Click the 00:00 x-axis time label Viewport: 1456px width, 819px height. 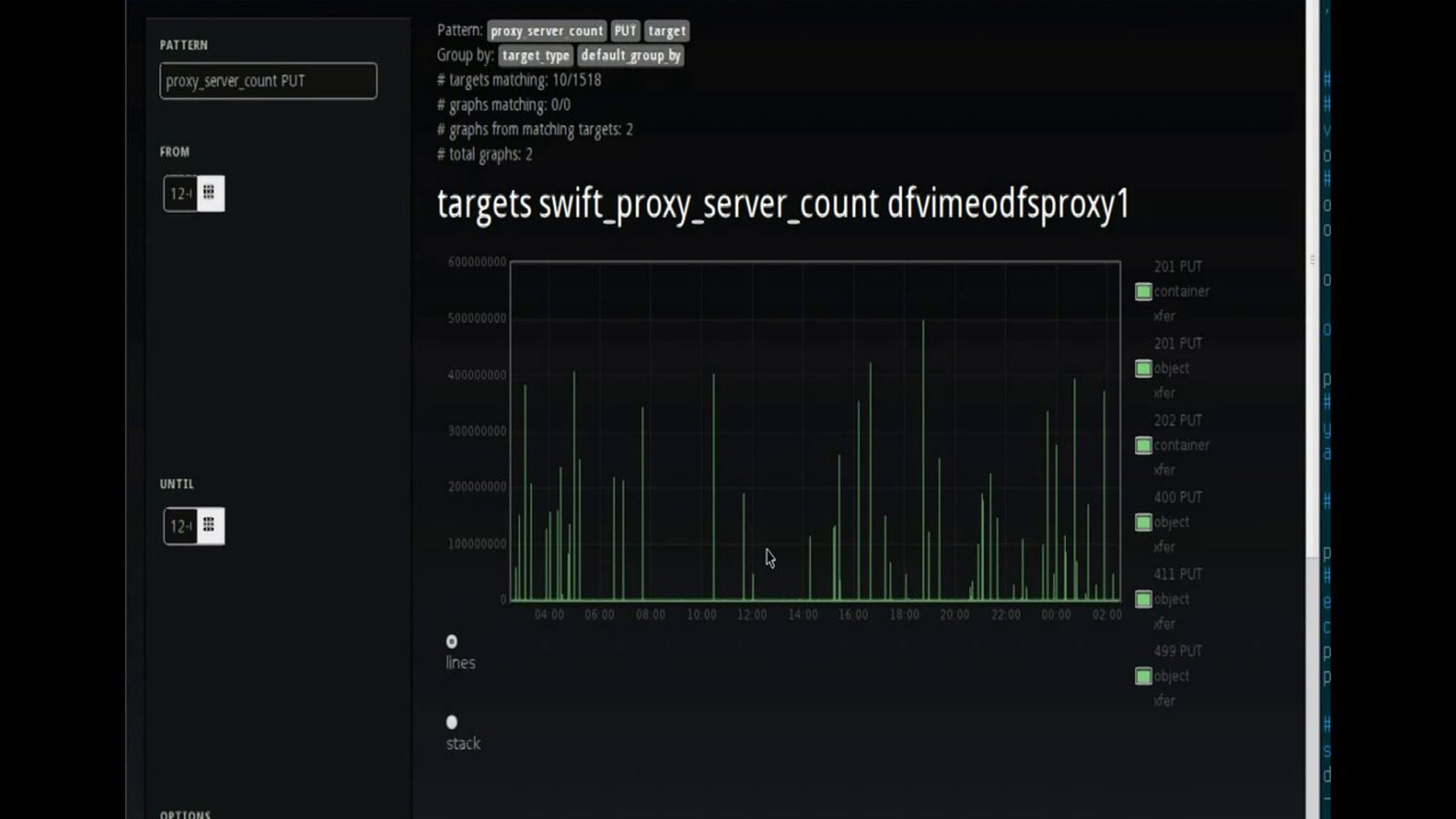[x=1056, y=615]
